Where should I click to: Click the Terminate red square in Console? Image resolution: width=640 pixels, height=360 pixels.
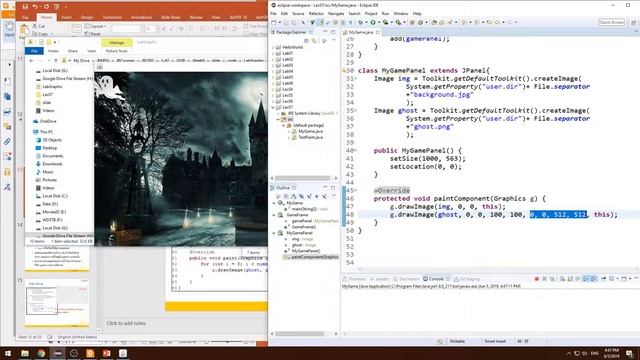(537, 279)
